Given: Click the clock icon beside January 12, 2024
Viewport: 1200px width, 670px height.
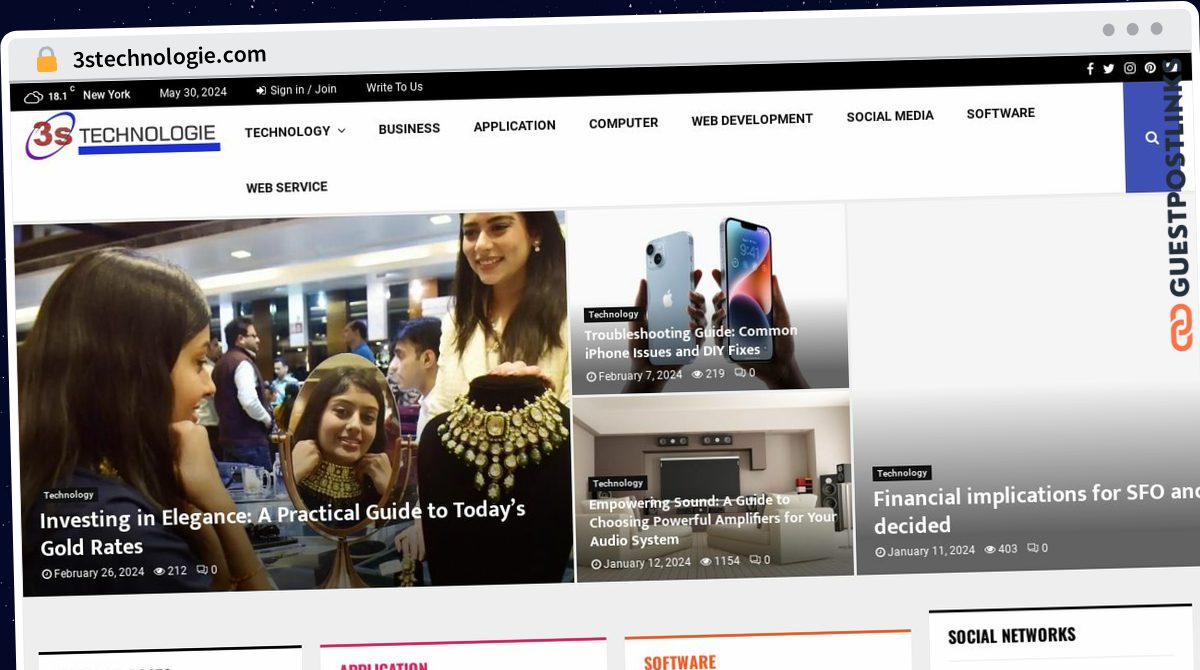Looking at the screenshot, I should click(x=596, y=564).
